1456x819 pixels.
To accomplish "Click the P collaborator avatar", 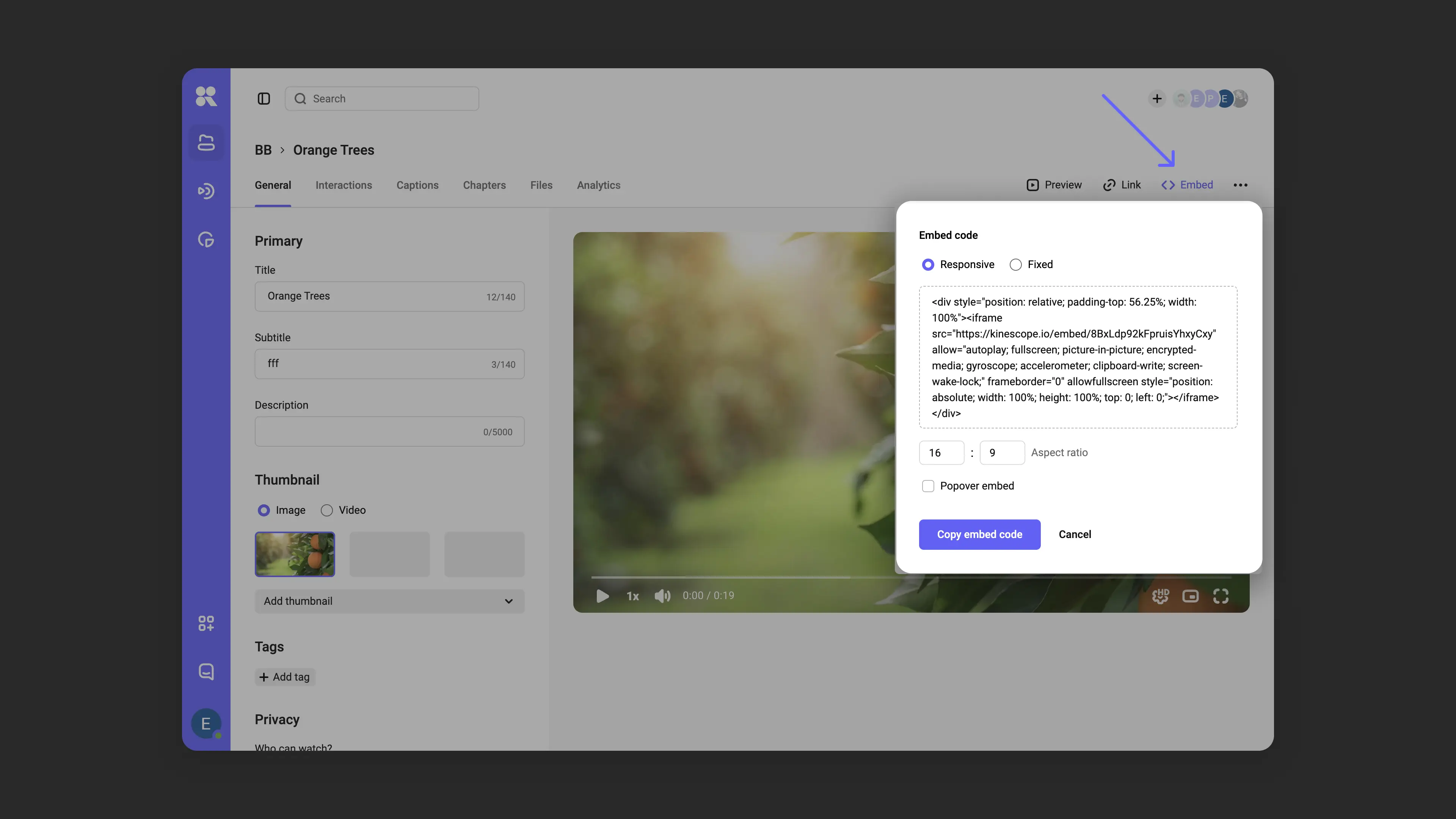I will click(1210, 99).
